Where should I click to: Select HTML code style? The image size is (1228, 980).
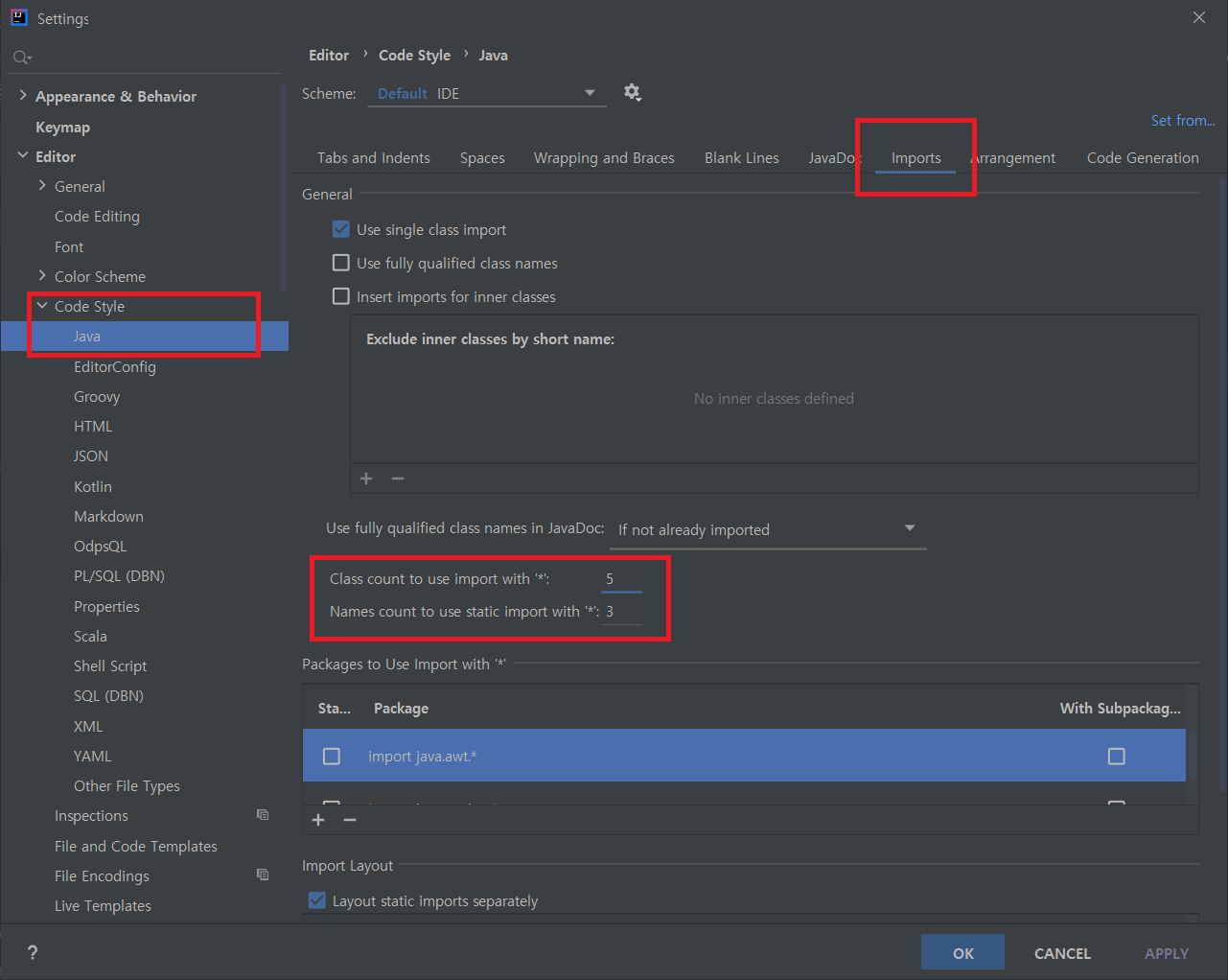(x=93, y=426)
